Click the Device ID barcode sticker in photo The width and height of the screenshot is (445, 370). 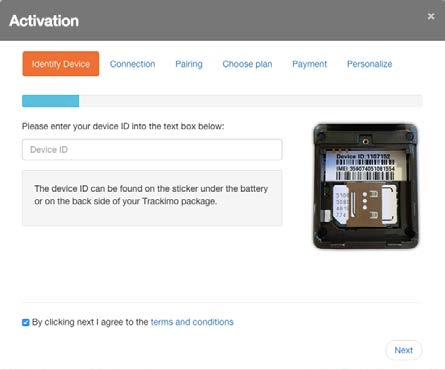point(365,166)
